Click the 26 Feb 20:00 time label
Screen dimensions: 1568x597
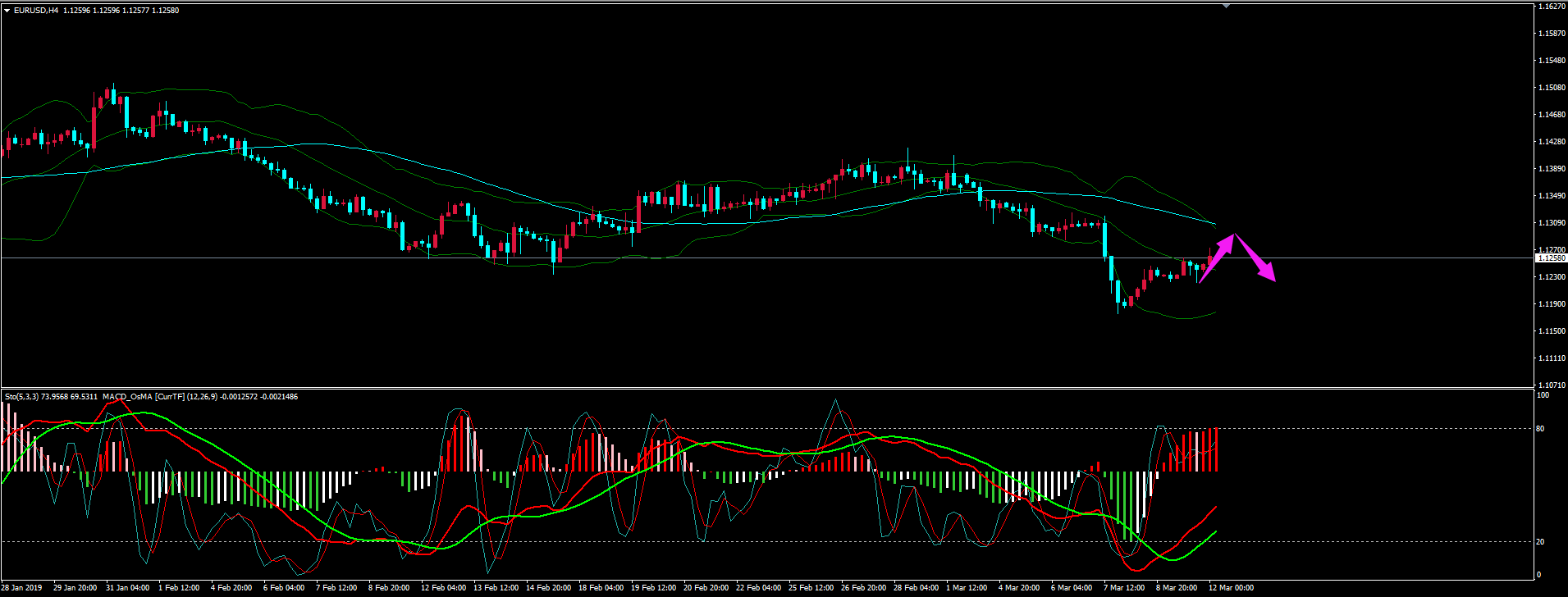point(864,588)
